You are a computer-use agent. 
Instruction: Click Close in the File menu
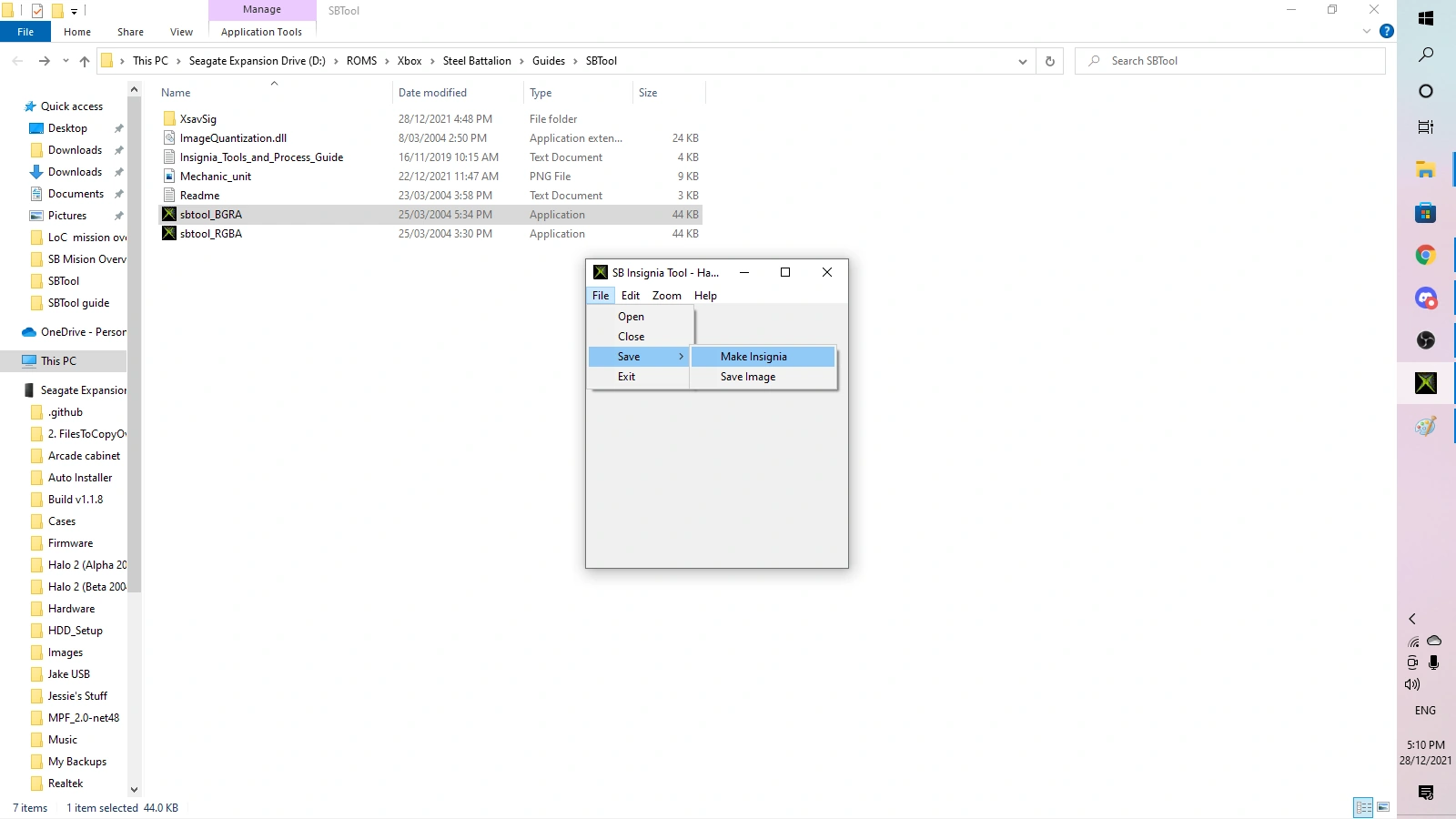tap(639, 337)
